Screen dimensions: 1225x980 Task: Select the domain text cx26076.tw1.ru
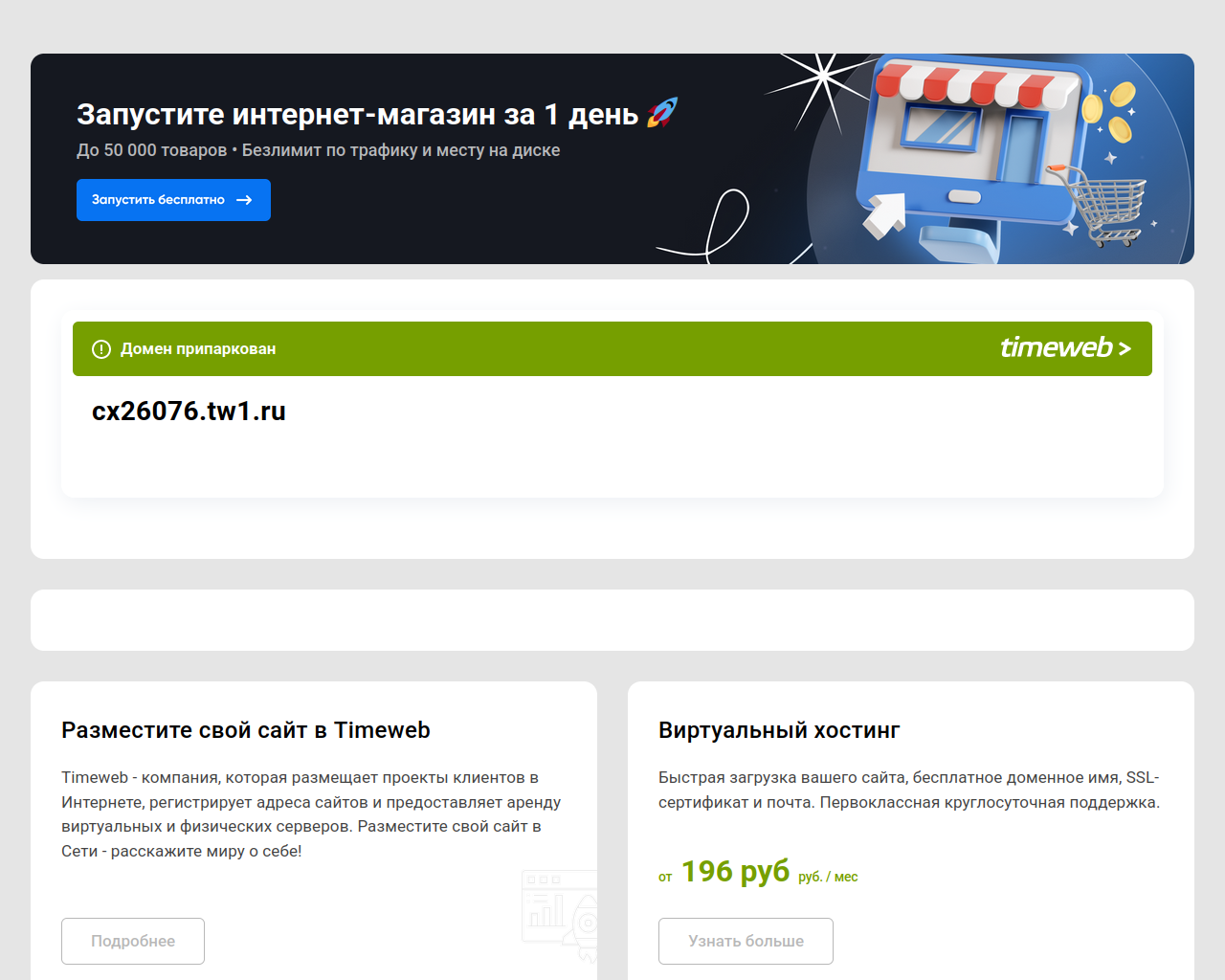pos(189,411)
